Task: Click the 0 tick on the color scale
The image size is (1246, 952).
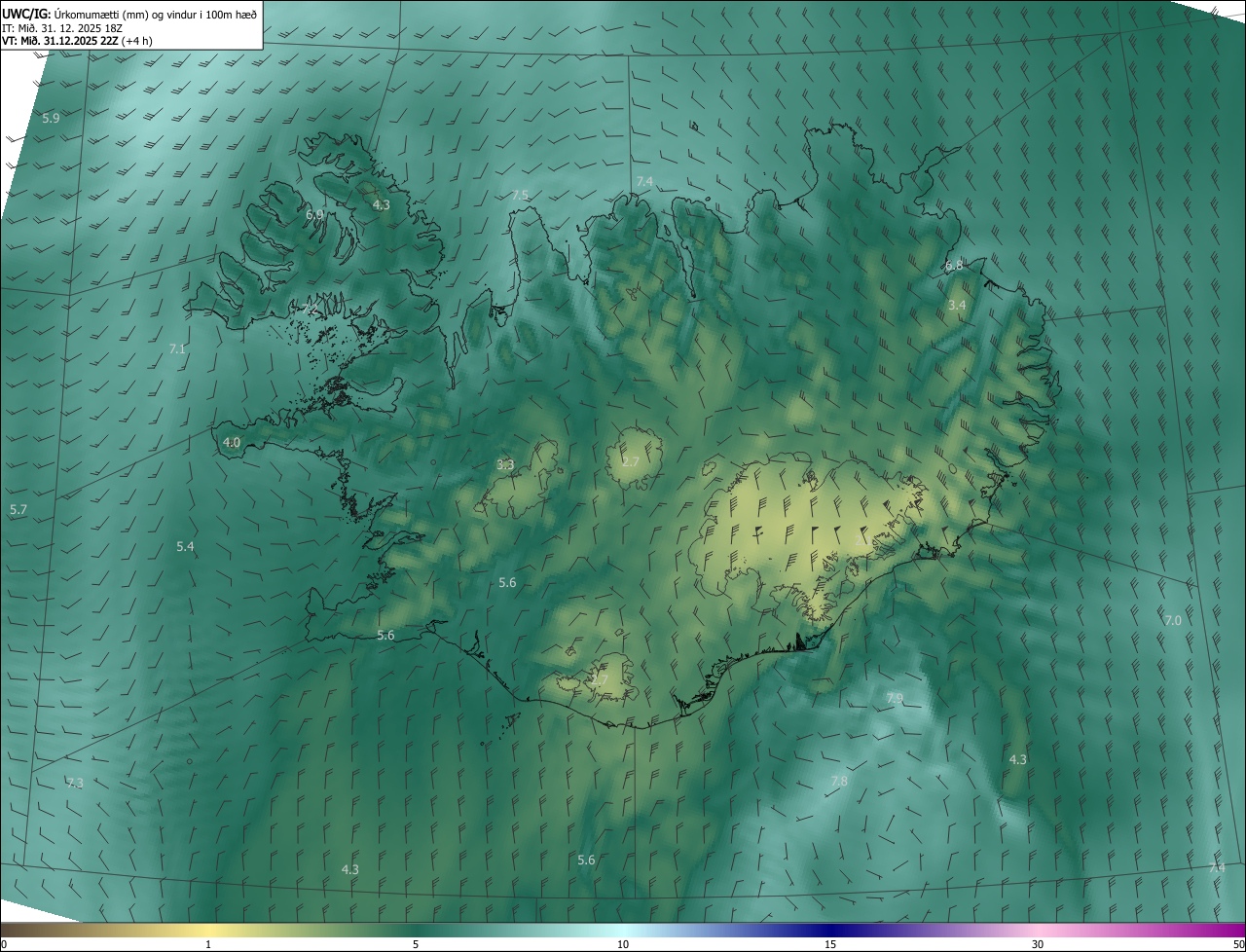Action: pos(4,945)
